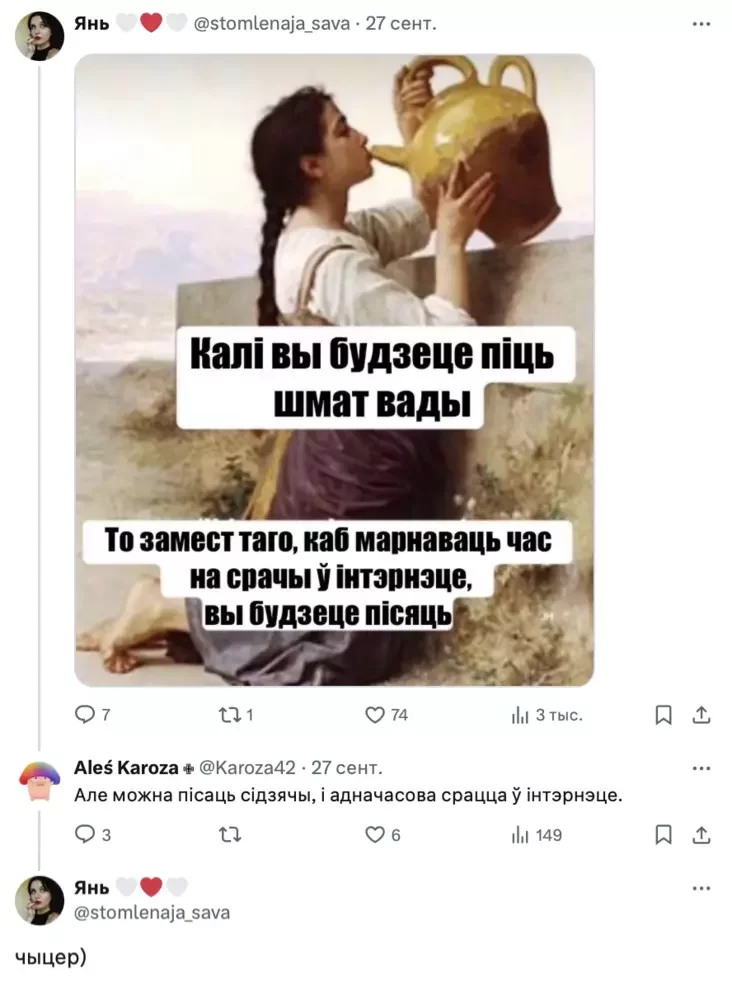Viewport: 732px width, 986px height.
Task: View stats for comment with 149 views
Action: (536, 834)
